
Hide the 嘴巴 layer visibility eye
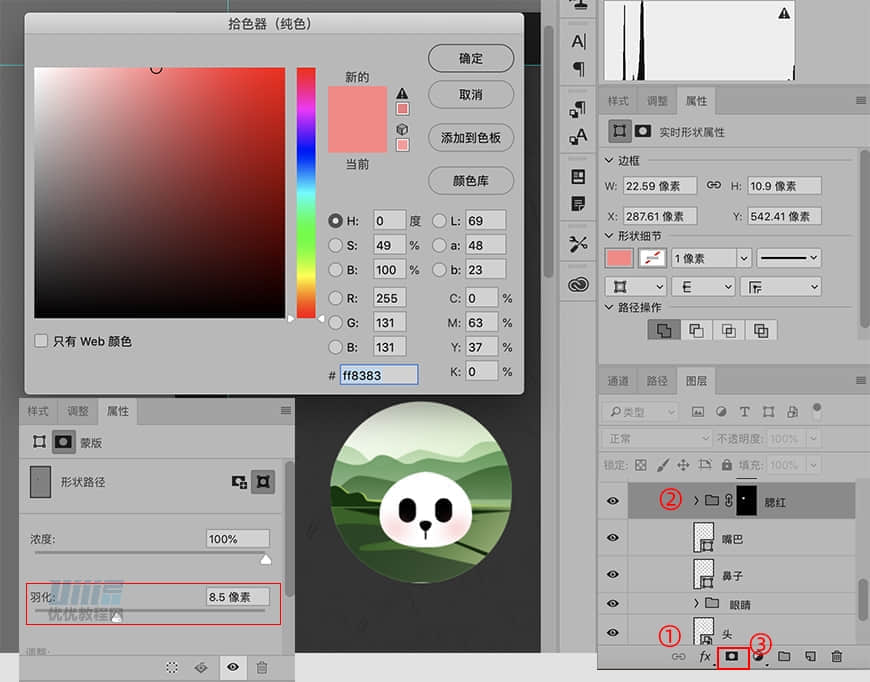(613, 538)
